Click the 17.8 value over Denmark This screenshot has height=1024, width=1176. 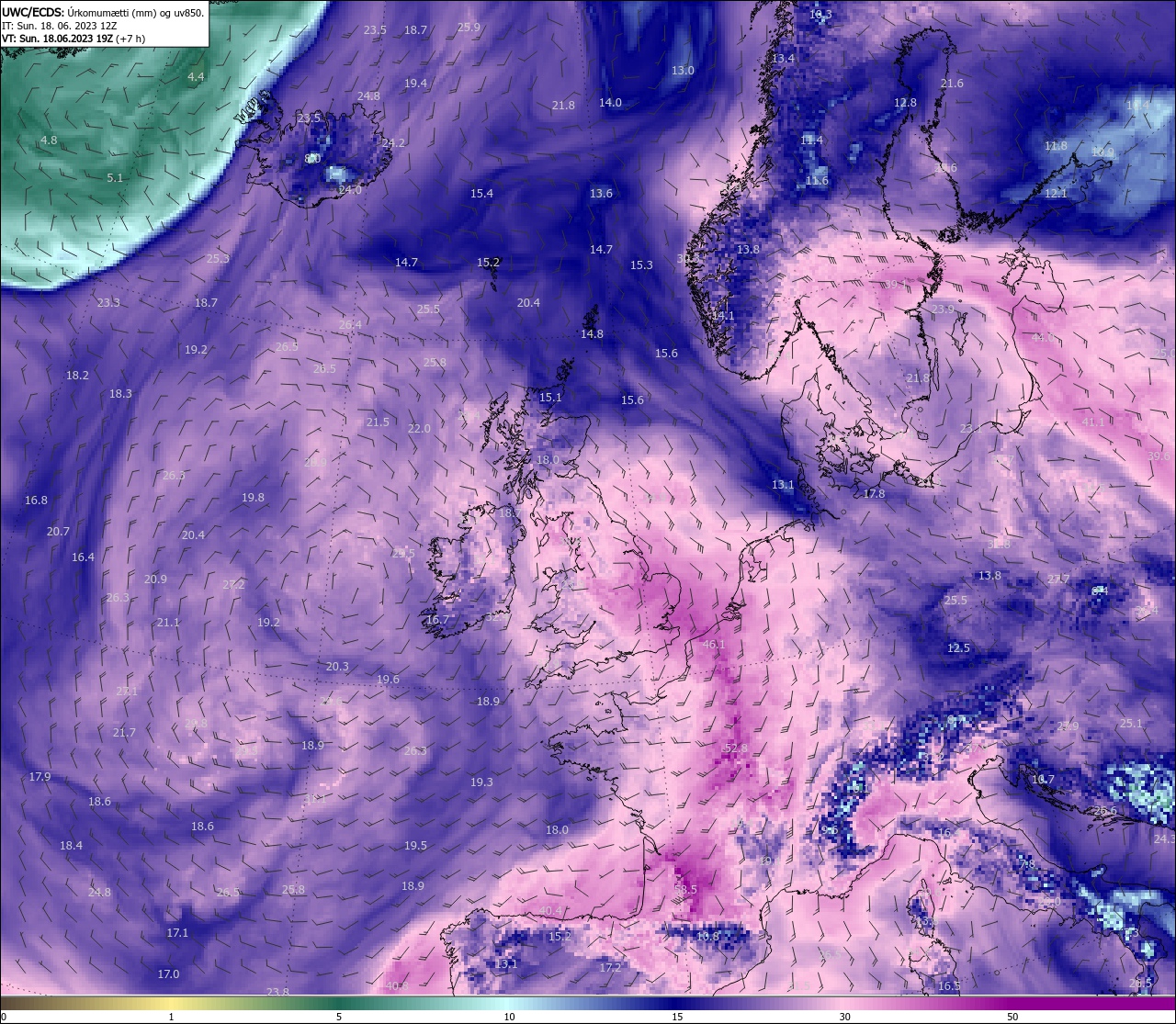tap(875, 494)
